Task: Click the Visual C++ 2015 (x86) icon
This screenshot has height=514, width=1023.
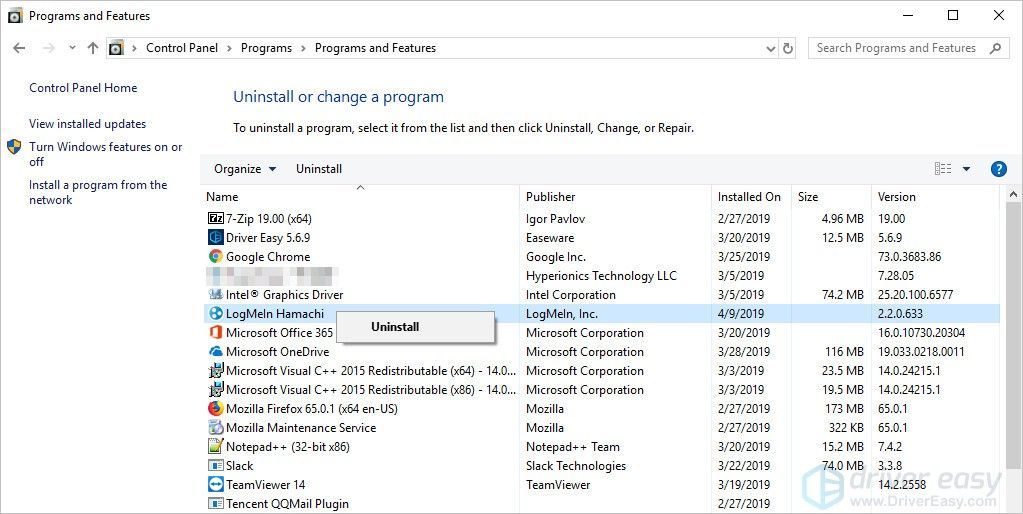Action: [215, 389]
